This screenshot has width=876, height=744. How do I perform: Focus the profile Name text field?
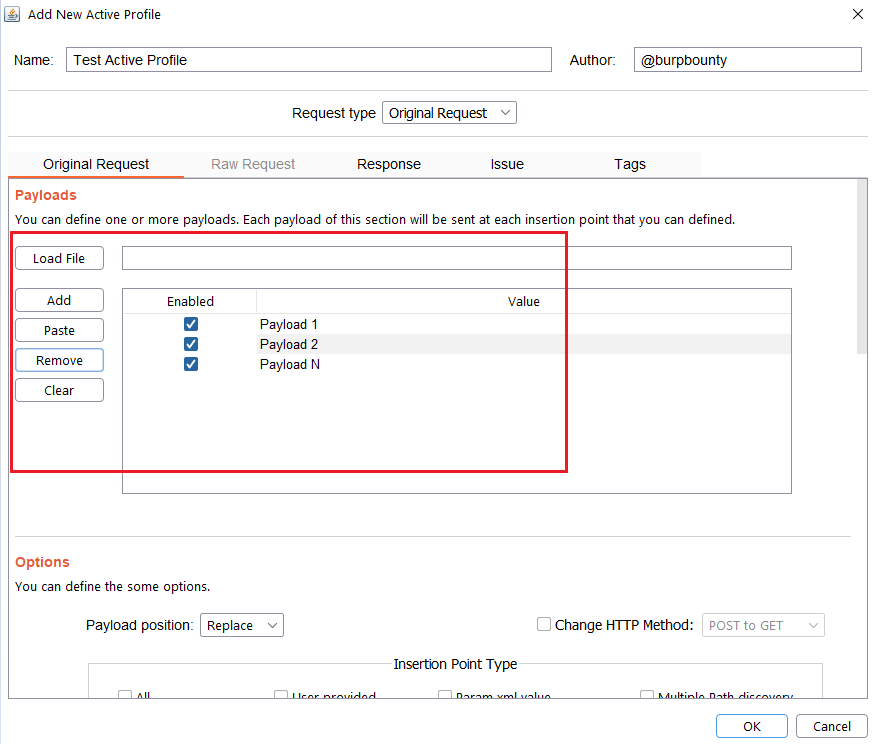click(x=309, y=60)
